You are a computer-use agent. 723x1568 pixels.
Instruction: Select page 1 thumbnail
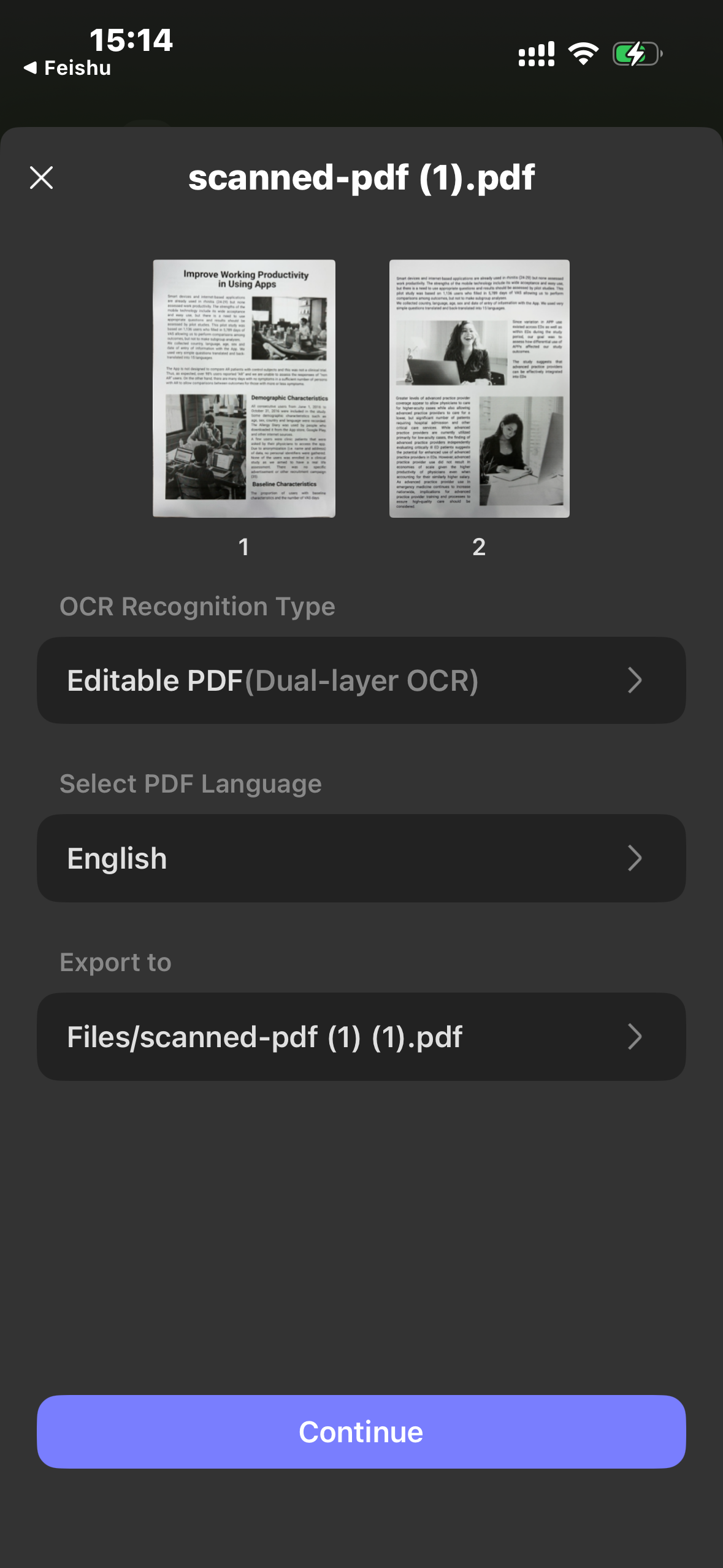click(x=244, y=388)
